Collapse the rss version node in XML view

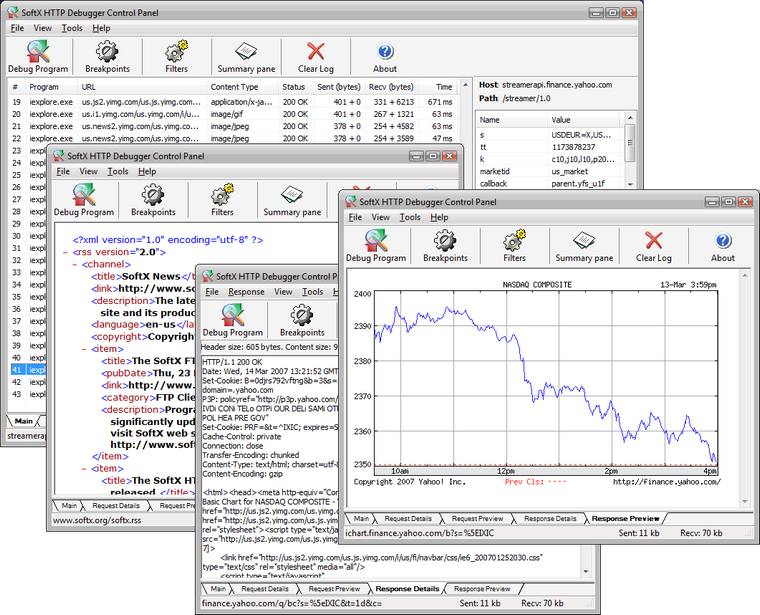pos(65,252)
